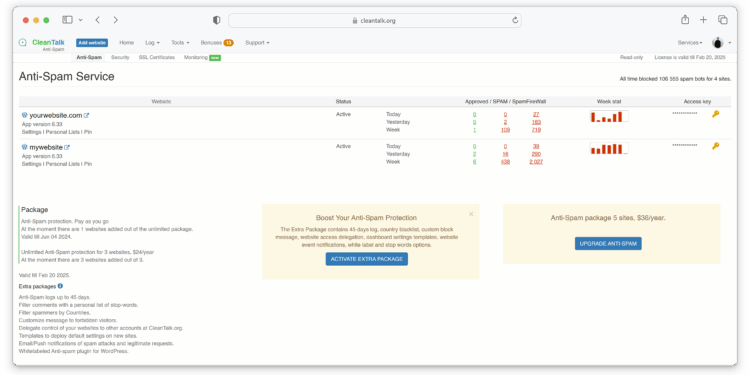Viewport: 750px width, 375px height.
Task: Click the Upgrade Anti-Spam button
Action: click(608, 243)
